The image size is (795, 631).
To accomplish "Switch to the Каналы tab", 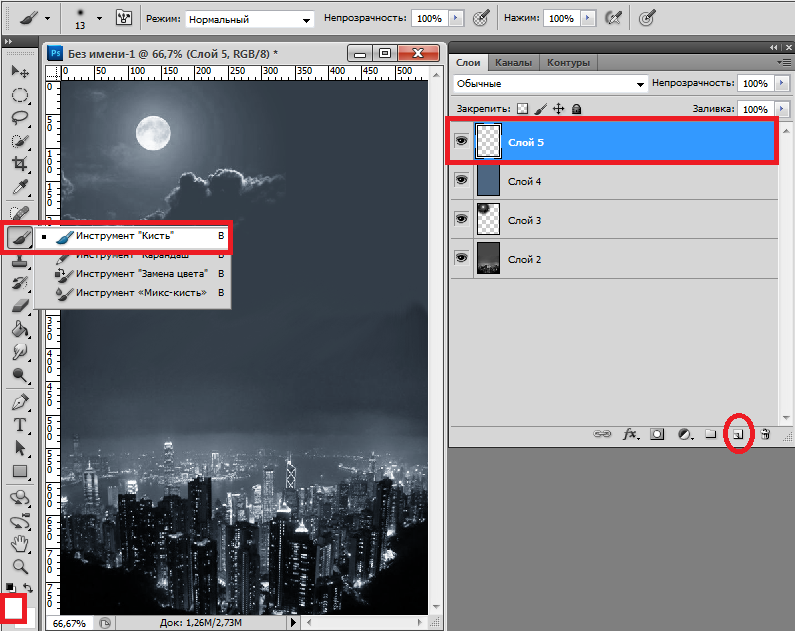I will pos(513,62).
